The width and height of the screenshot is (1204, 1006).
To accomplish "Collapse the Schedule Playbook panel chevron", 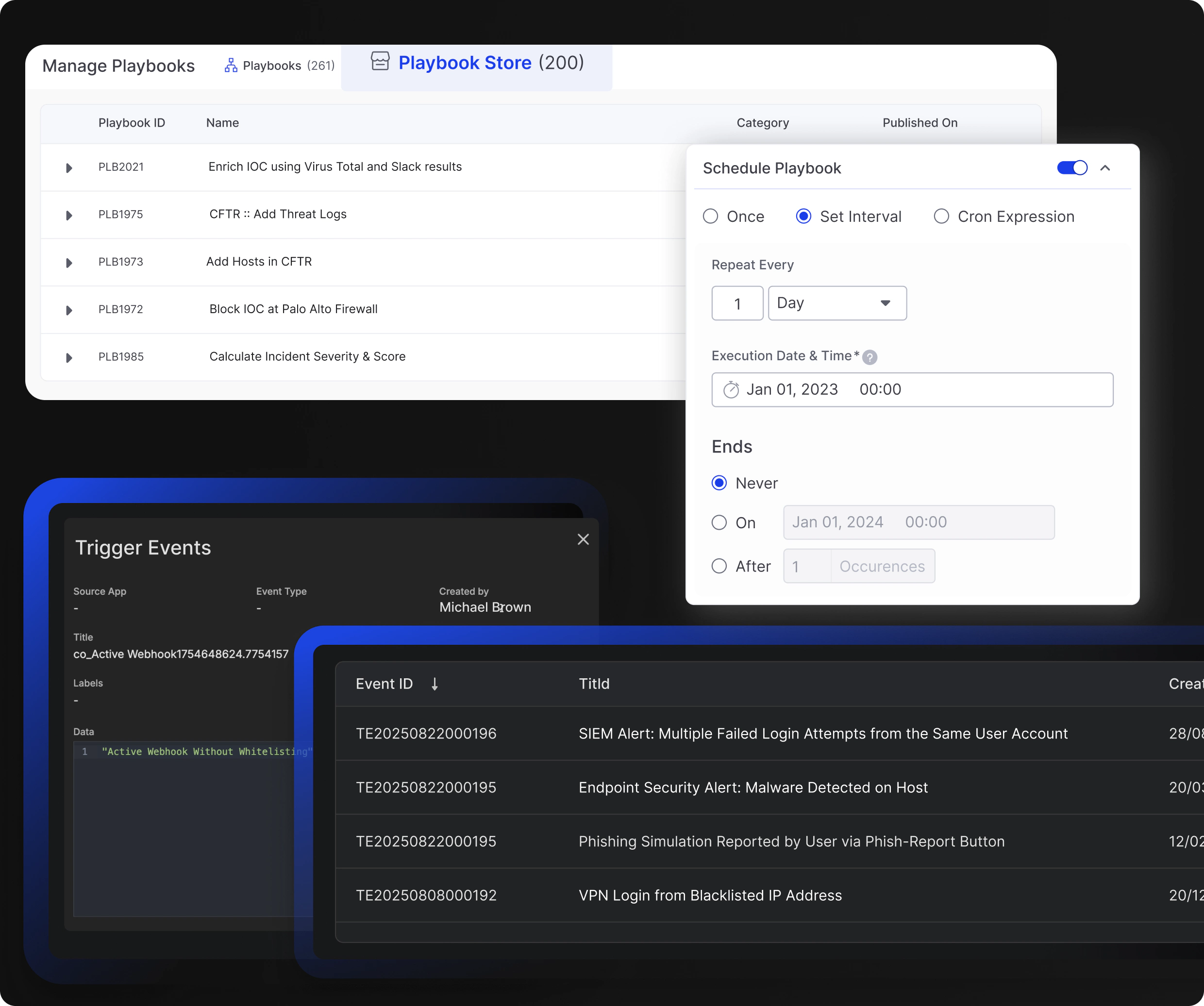I will tap(1105, 168).
